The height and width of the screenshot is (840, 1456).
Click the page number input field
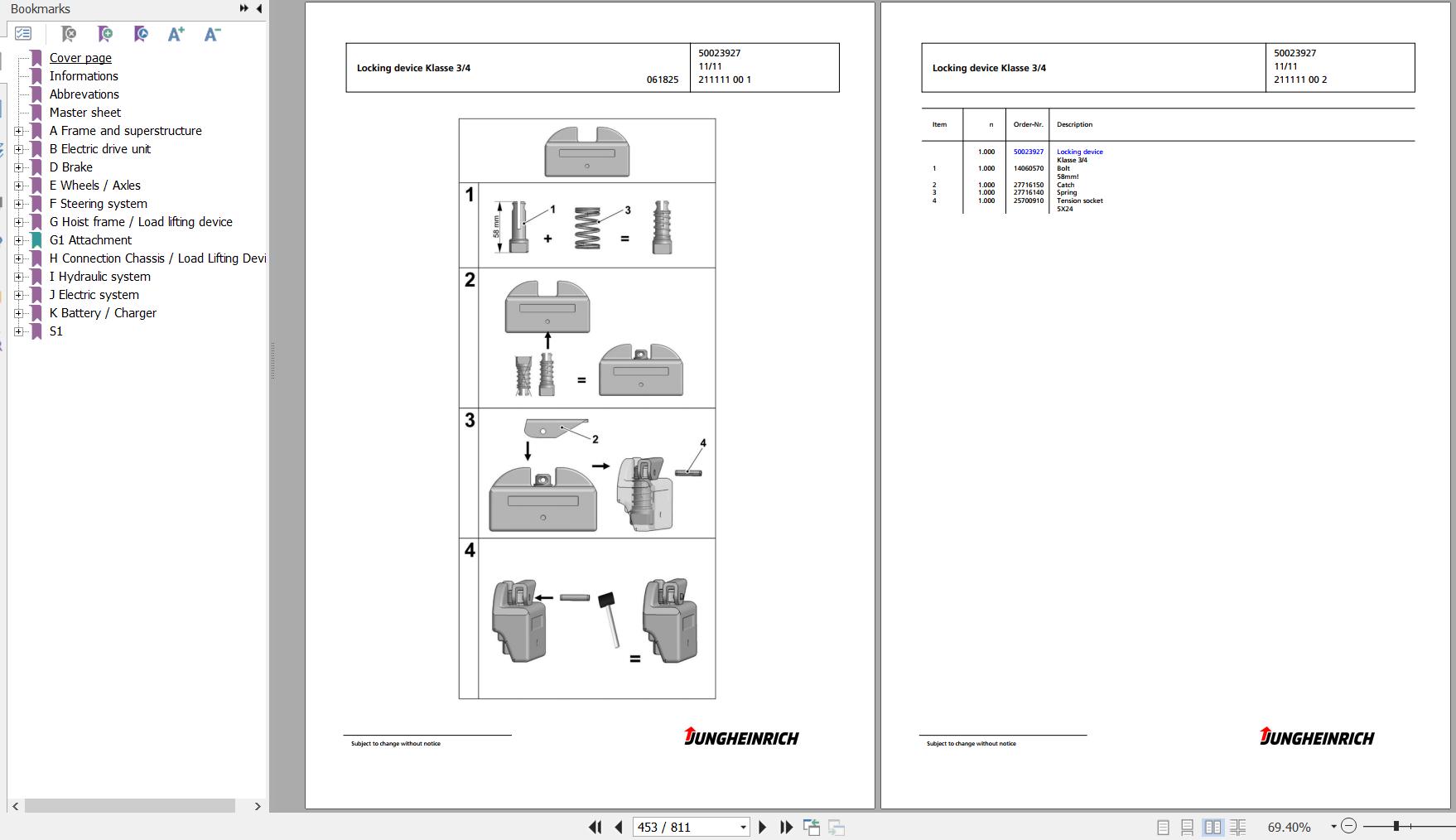point(685,827)
